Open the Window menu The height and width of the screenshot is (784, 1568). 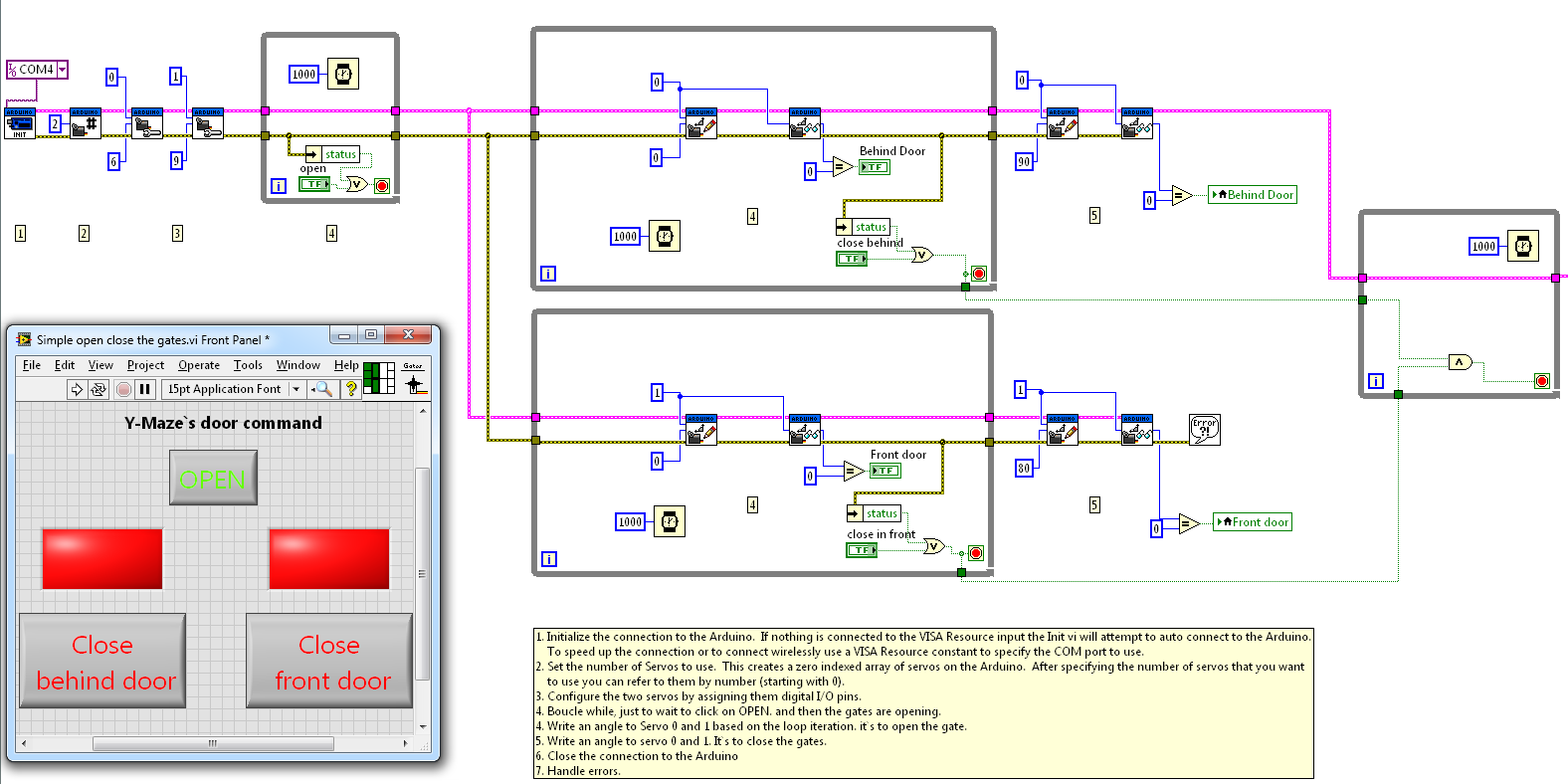pos(298,365)
